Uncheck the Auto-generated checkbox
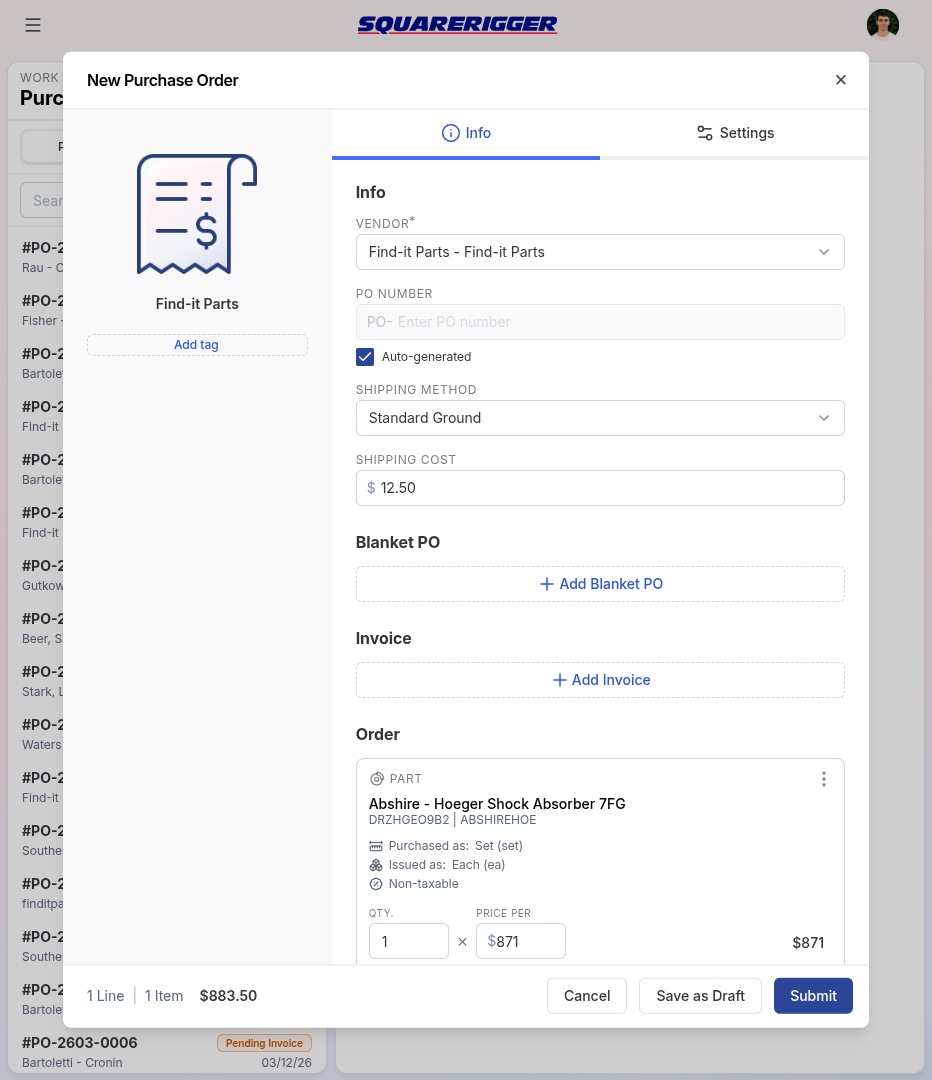932x1080 pixels. pyautogui.click(x=365, y=357)
